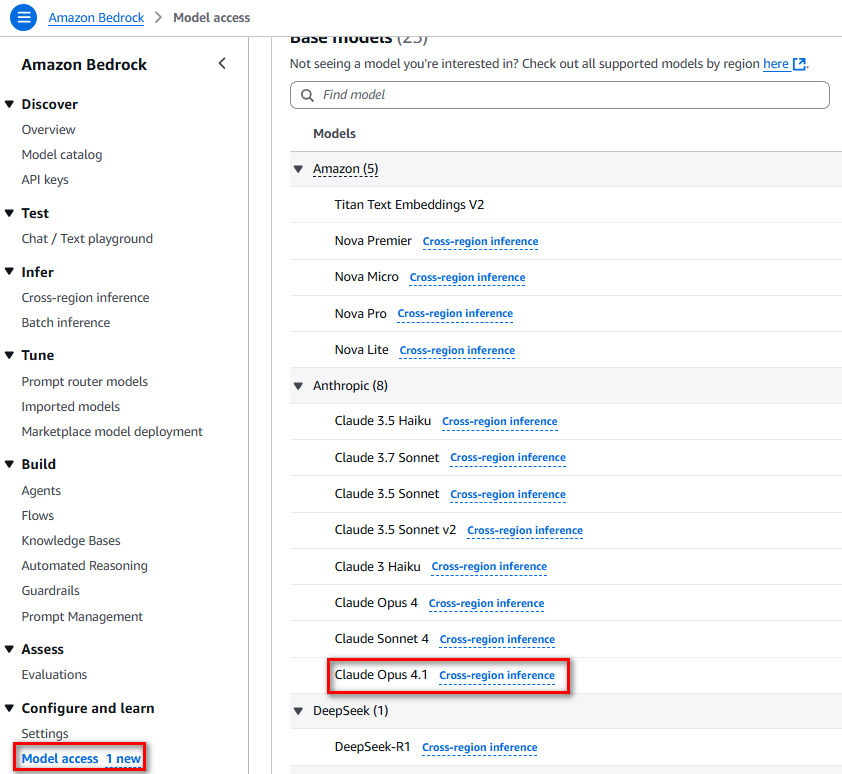Image resolution: width=842 pixels, height=774 pixels.
Task: Collapse the Tune sidebar section
Action: (9, 355)
